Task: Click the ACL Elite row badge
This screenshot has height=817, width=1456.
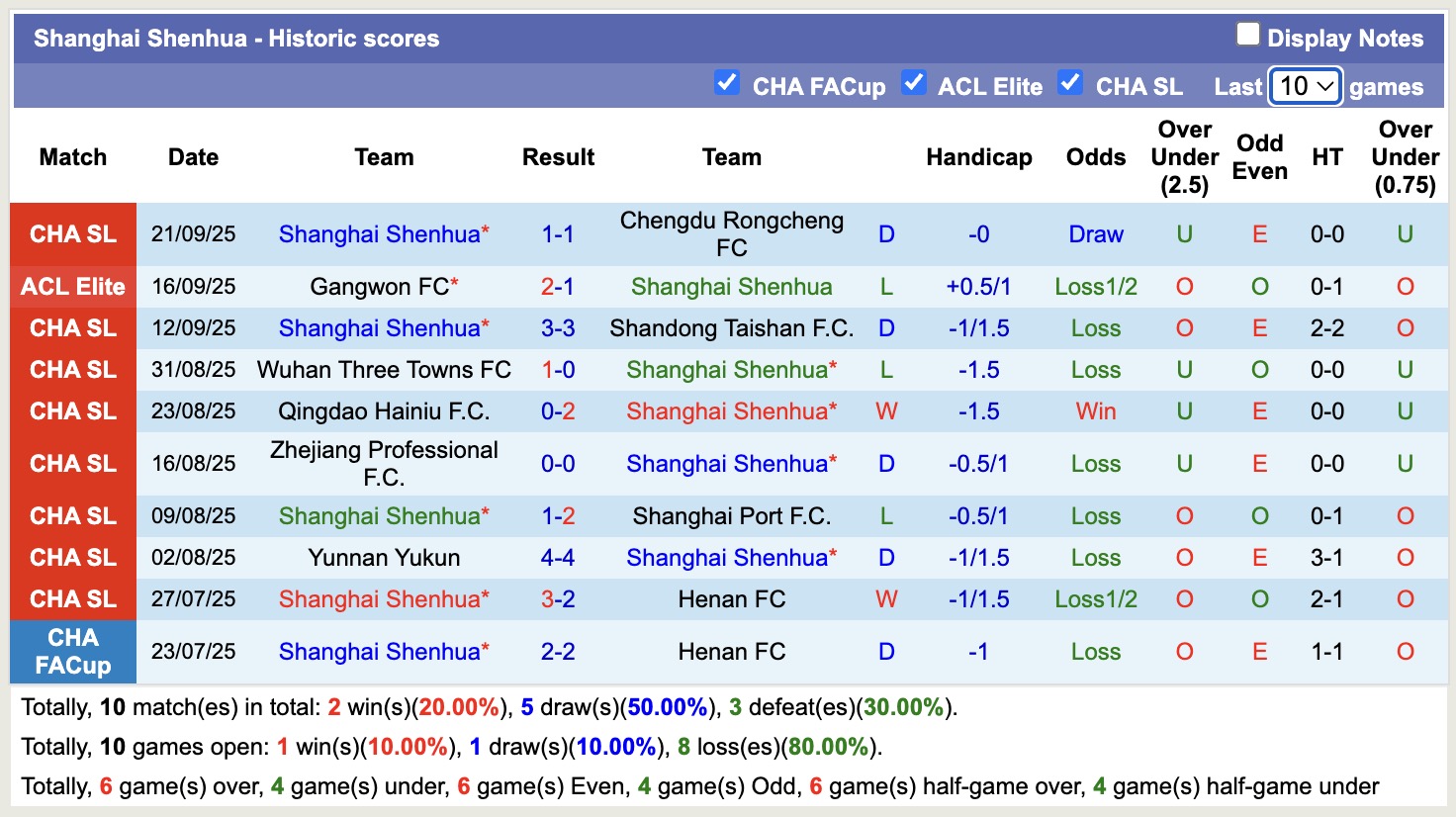Action: pos(72,286)
